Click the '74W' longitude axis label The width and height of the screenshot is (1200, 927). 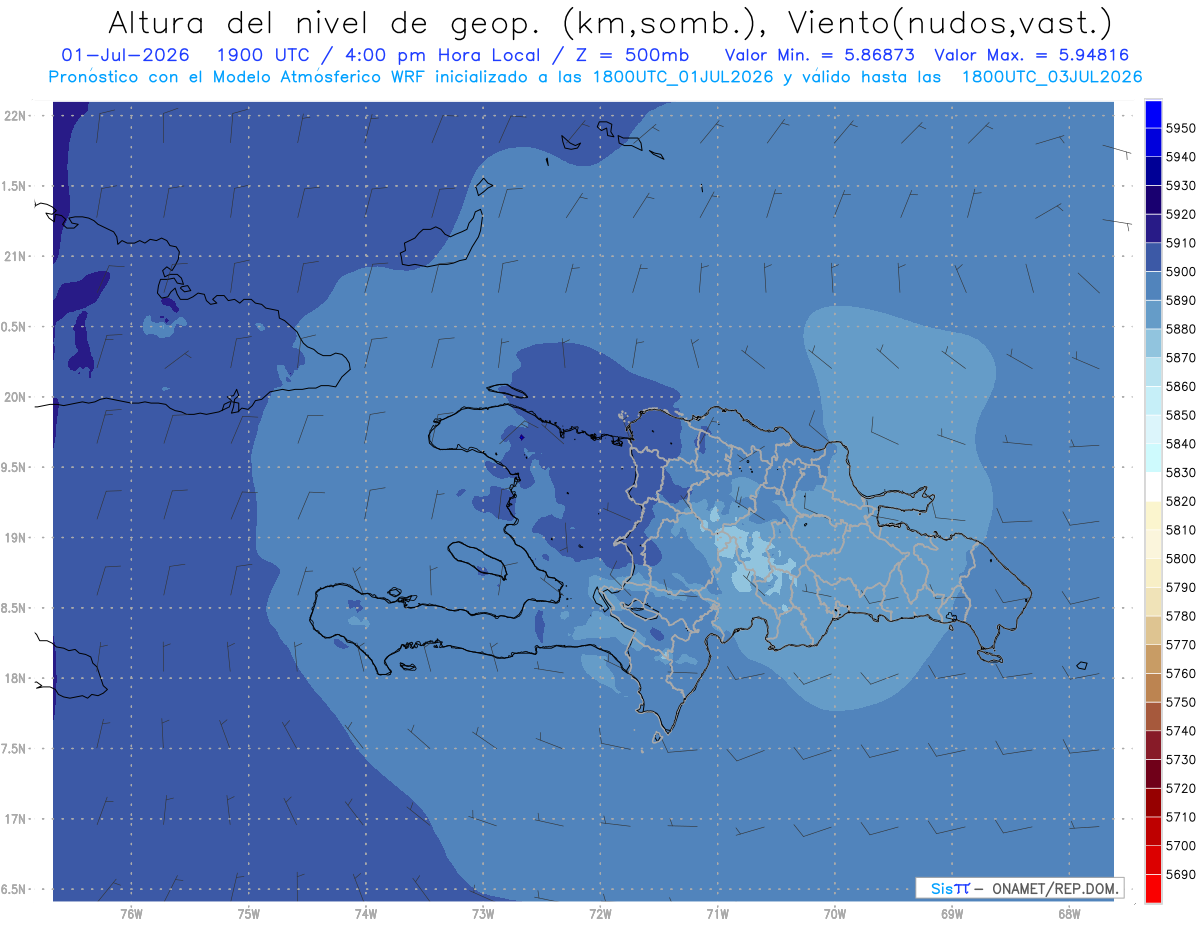click(x=365, y=912)
